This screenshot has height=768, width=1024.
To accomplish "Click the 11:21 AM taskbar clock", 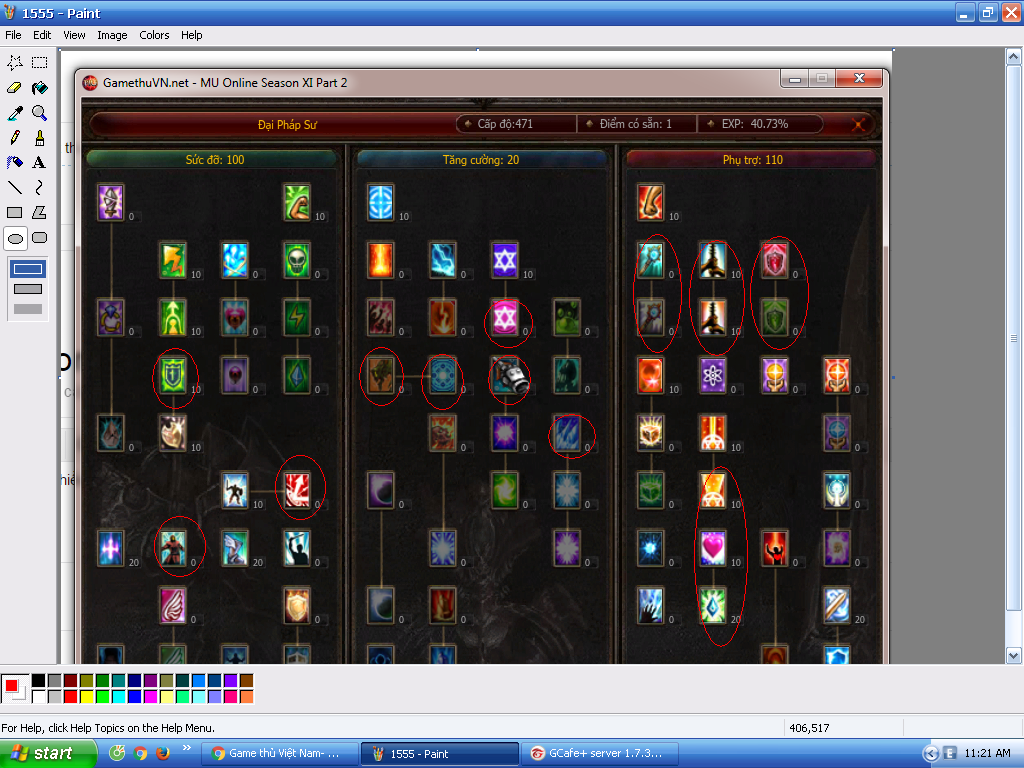I will pyautogui.click(x=987, y=754).
